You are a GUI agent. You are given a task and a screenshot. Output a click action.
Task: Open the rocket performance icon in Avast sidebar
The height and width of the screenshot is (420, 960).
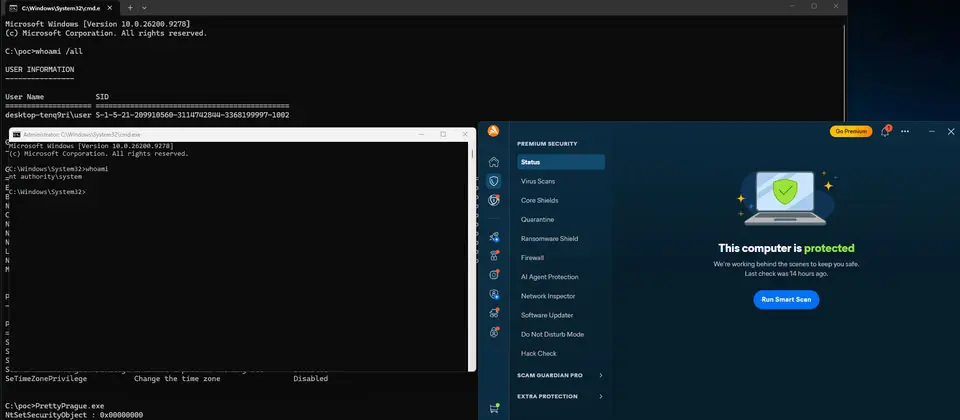click(494, 237)
